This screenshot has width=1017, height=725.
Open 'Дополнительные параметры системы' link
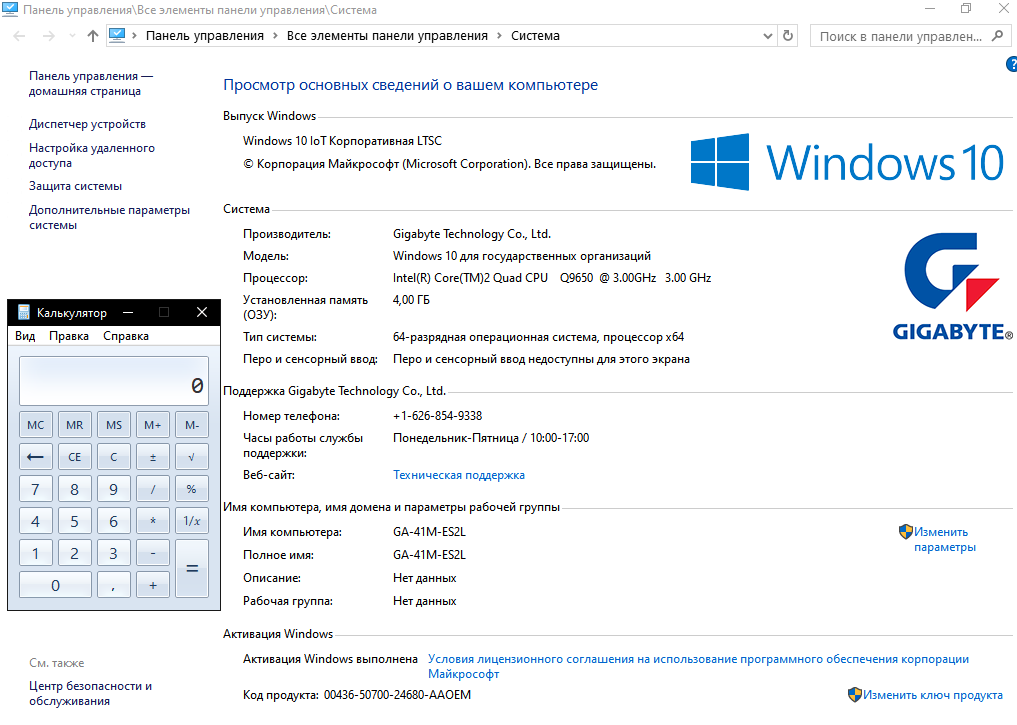coord(110,218)
